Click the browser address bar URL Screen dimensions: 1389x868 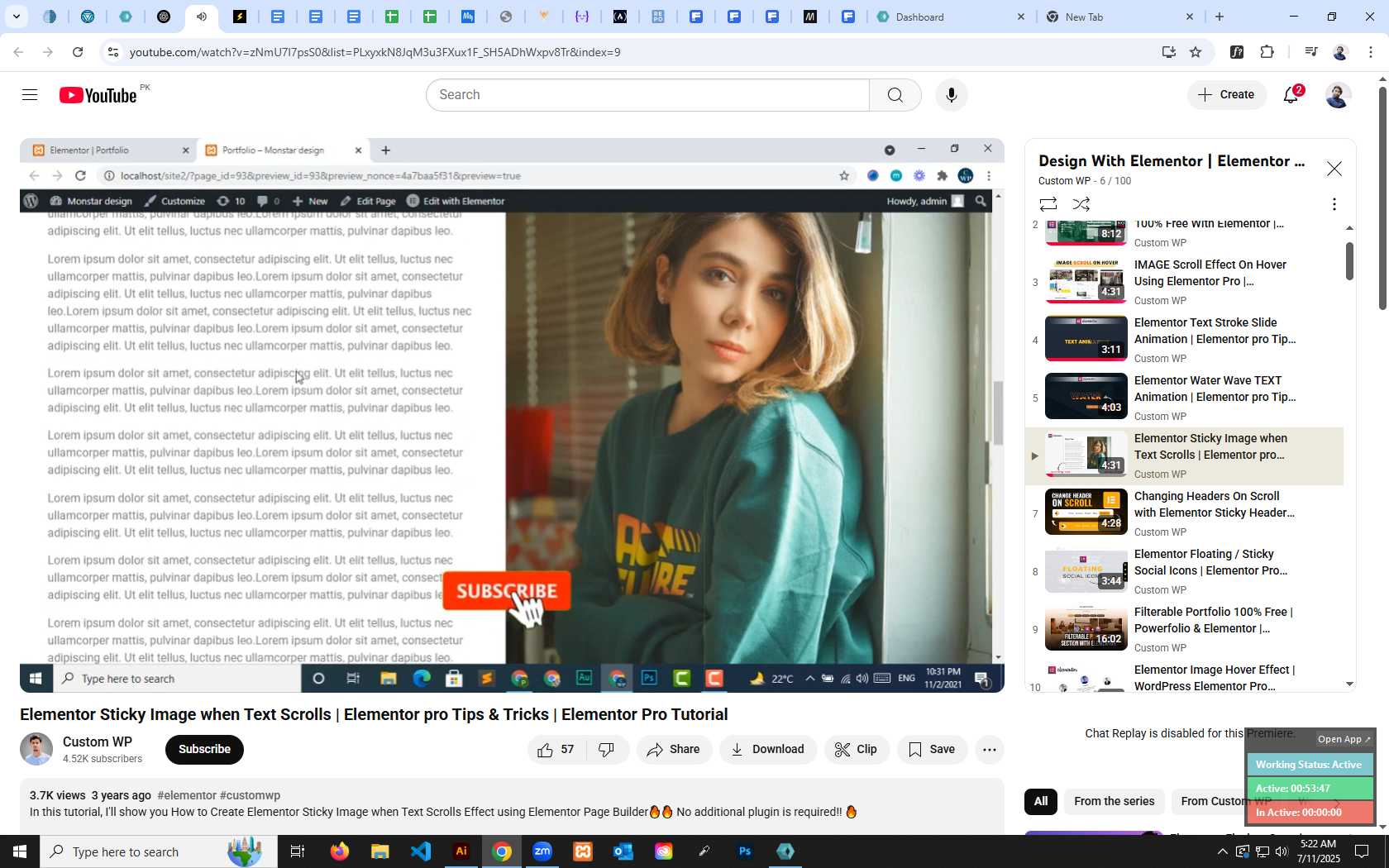tap(375, 52)
